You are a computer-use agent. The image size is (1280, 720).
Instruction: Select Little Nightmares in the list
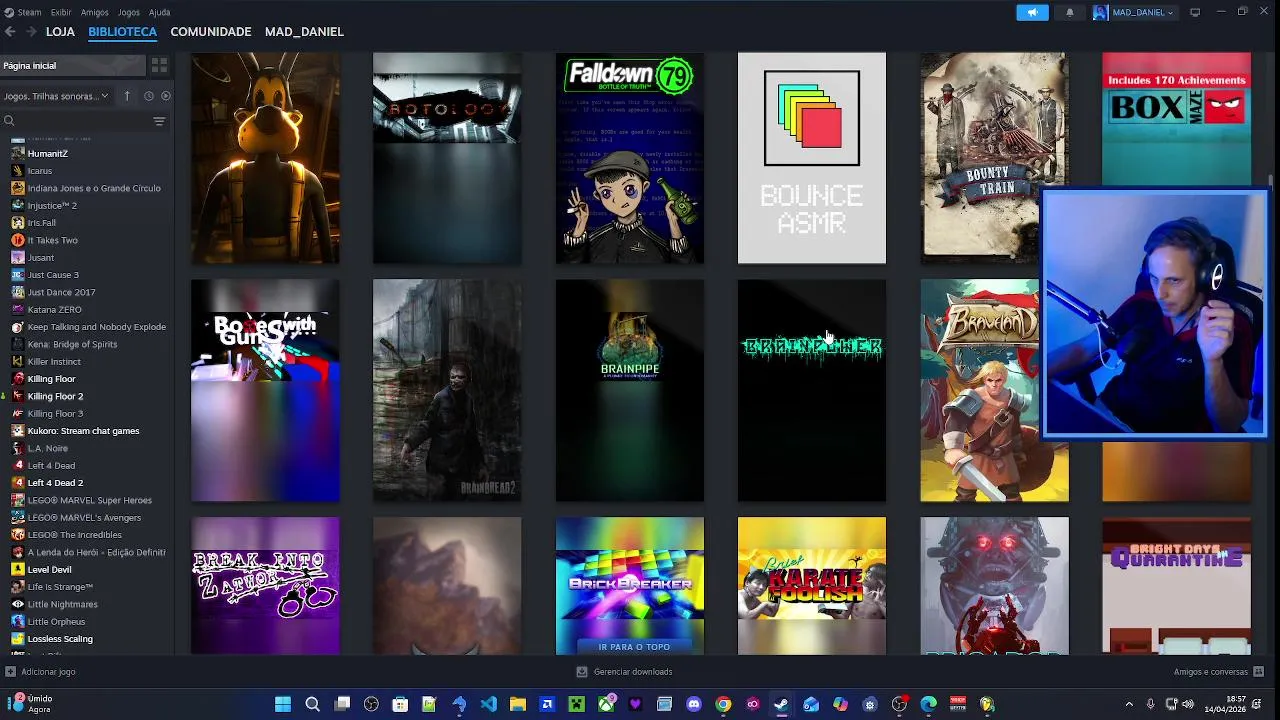62,604
